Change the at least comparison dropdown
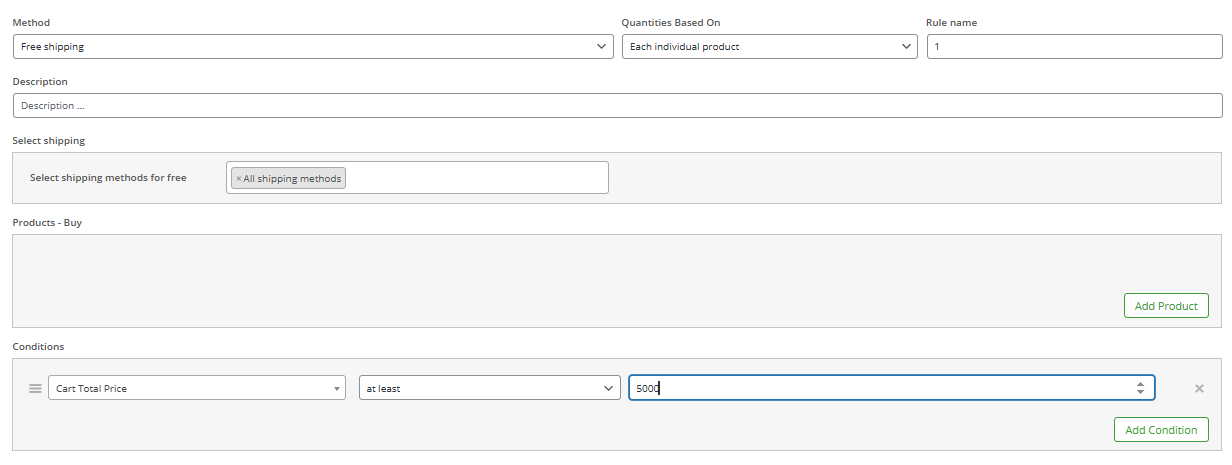 [x=489, y=388]
